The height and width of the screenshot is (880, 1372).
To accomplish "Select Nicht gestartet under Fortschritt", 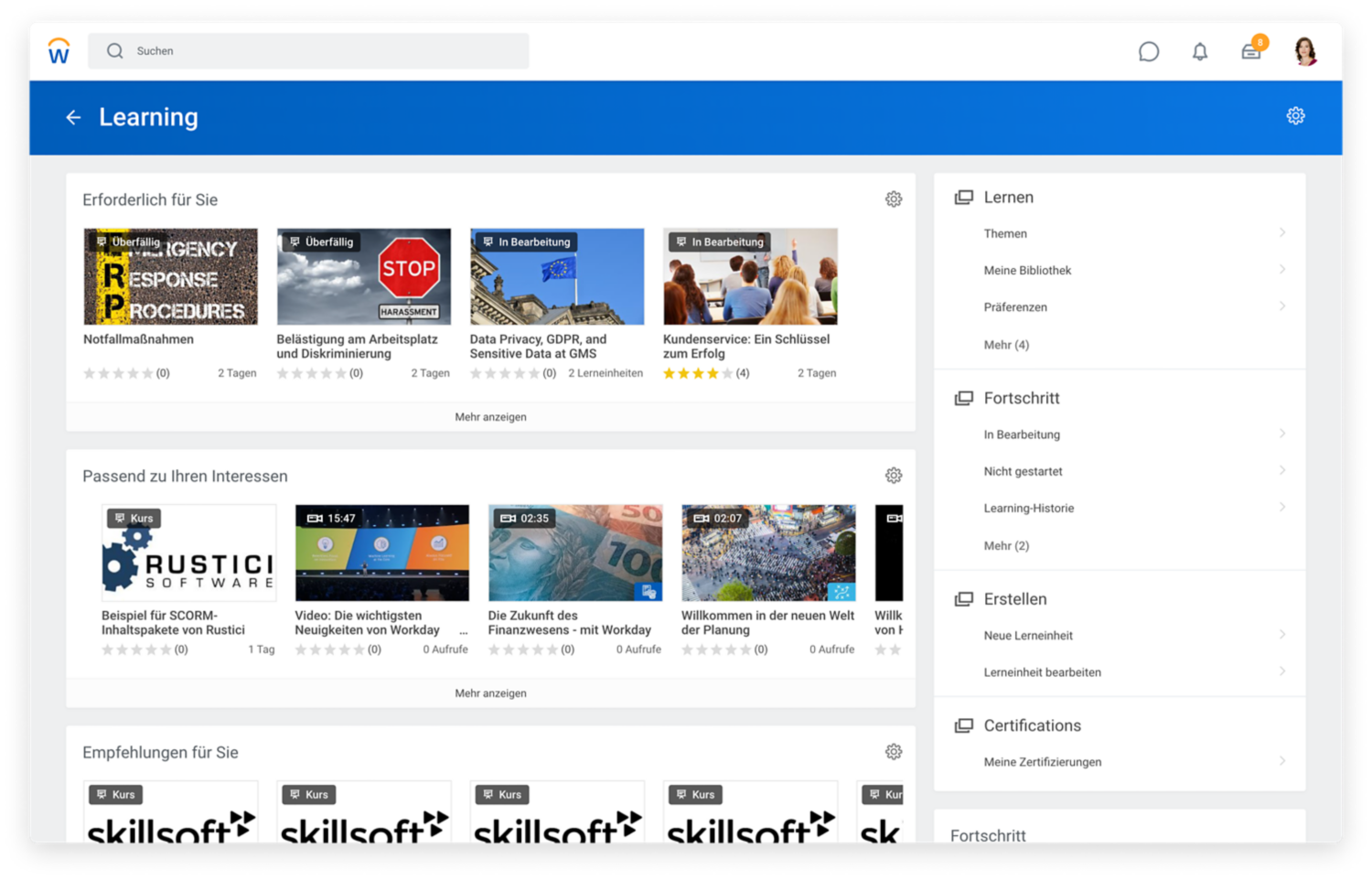I will [x=1023, y=471].
